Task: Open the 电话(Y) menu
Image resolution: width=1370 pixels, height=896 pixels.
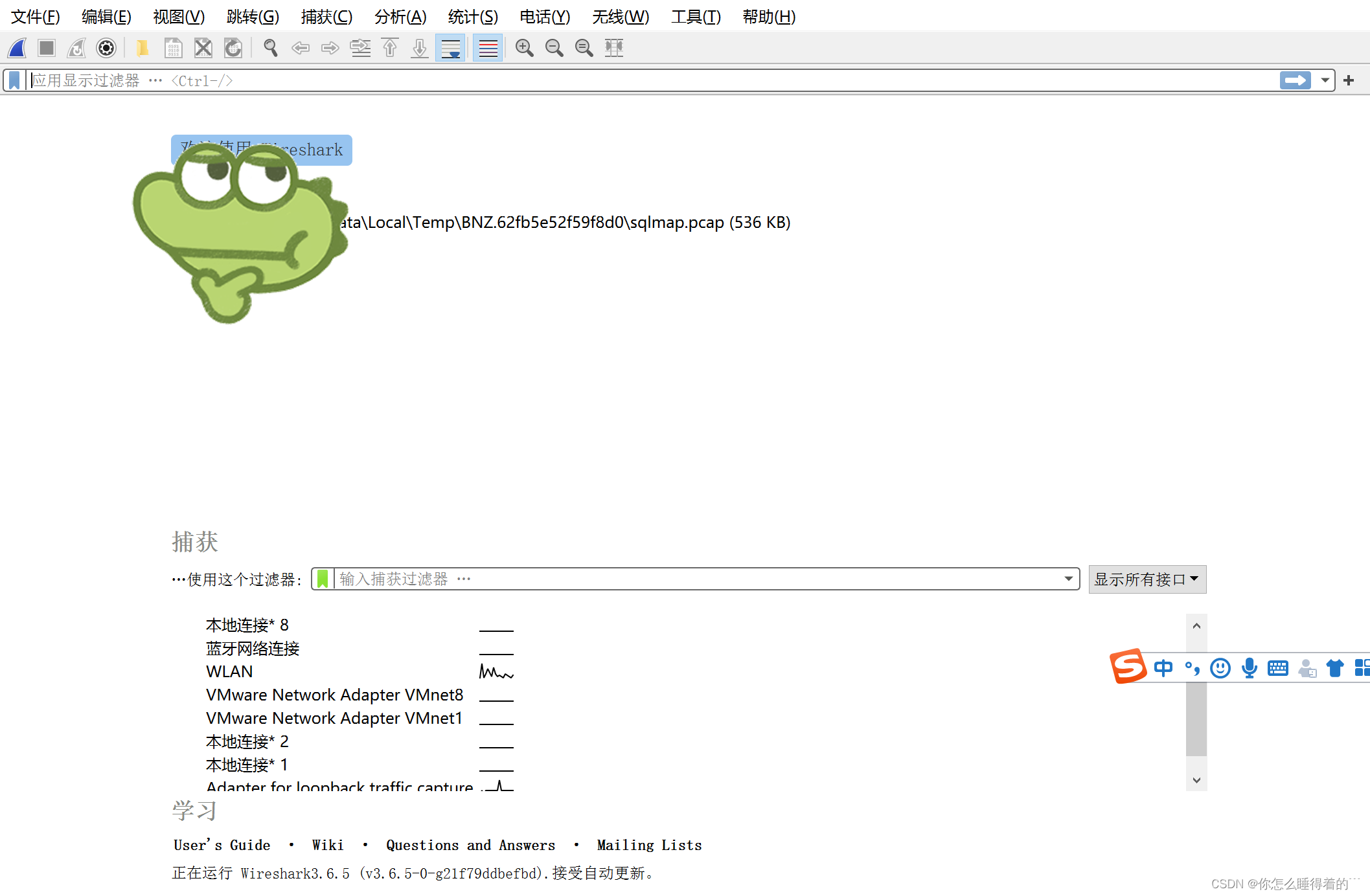Action: click(x=545, y=17)
